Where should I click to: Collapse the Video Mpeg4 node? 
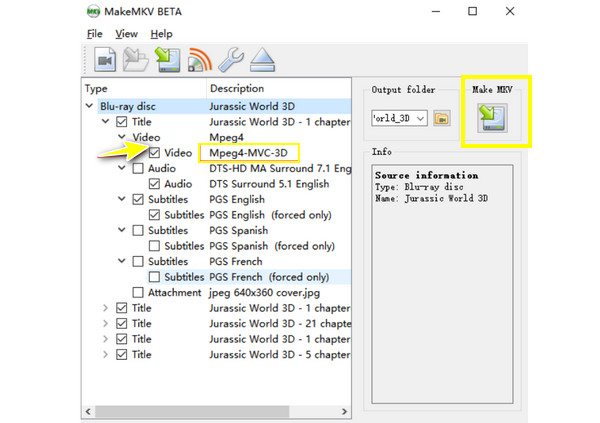[122, 137]
